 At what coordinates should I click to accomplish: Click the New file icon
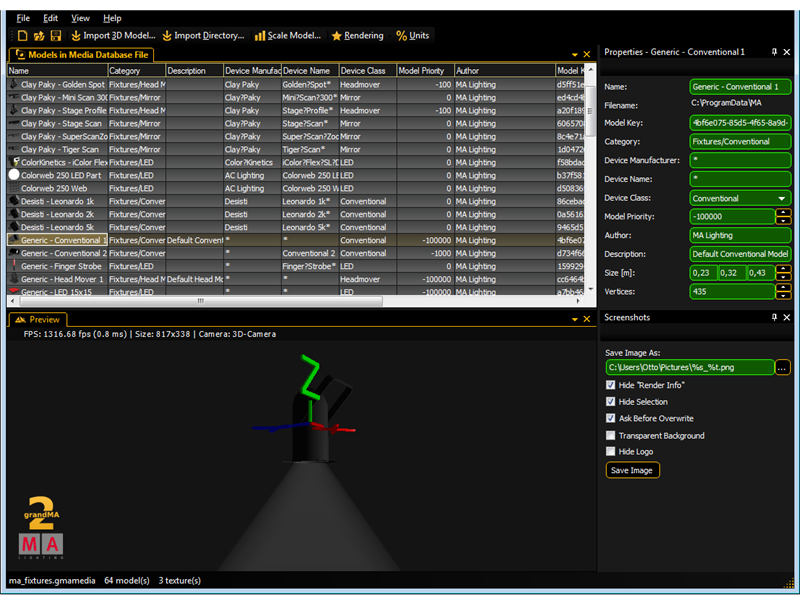22,36
